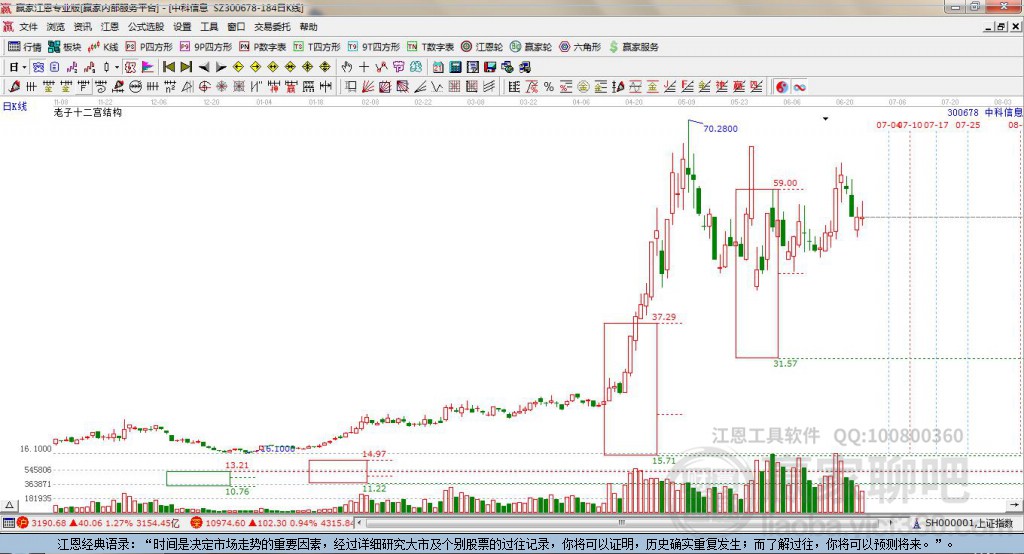The image size is (1024, 554).
Task: Click the blue infinity loop icon
Action: point(799,86)
